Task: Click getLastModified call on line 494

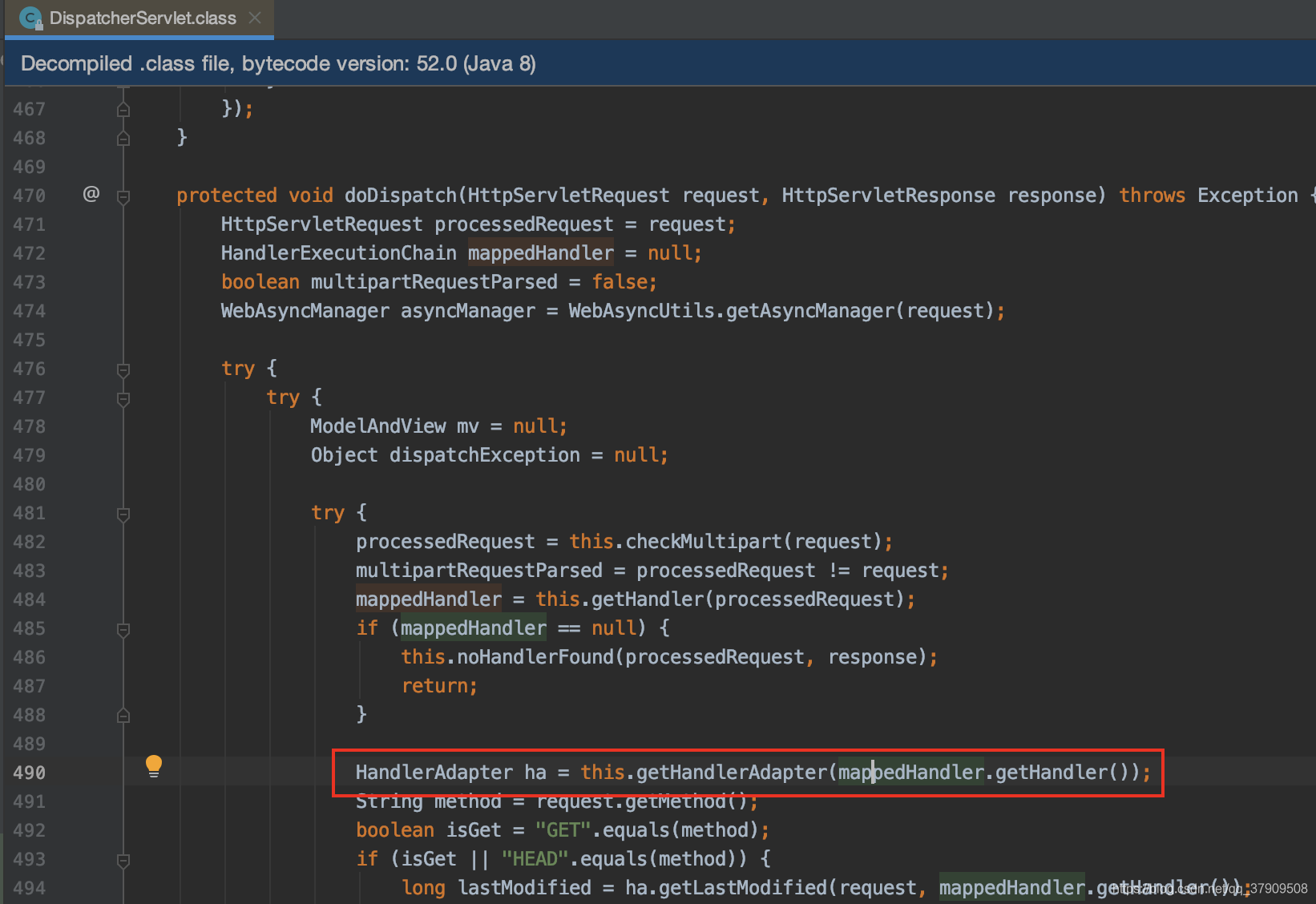Action: click(x=742, y=888)
